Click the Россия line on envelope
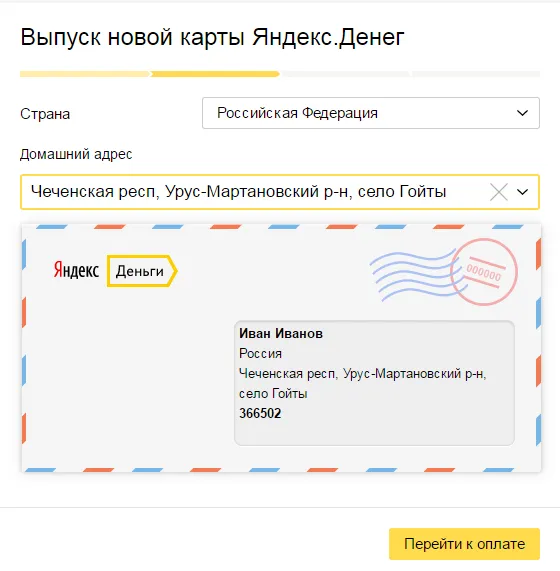The height and width of the screenshot is (571, 560). click(260, 353)
